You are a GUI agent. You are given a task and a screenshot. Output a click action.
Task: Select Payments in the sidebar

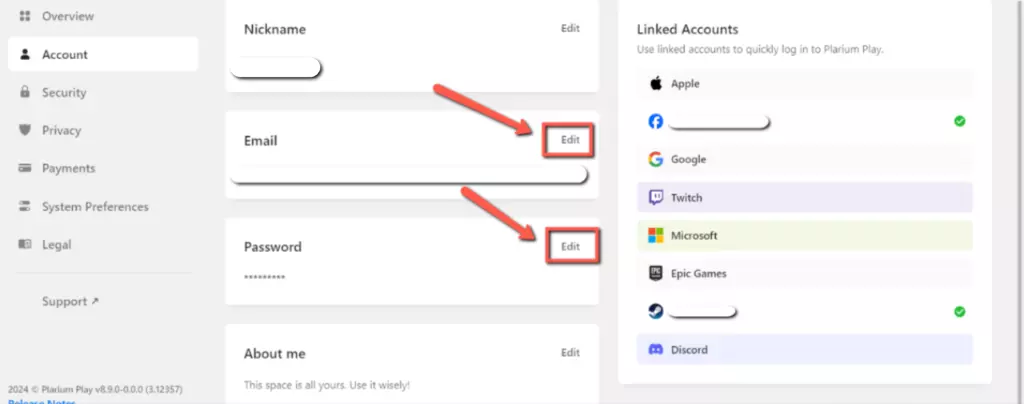[68, 169]
